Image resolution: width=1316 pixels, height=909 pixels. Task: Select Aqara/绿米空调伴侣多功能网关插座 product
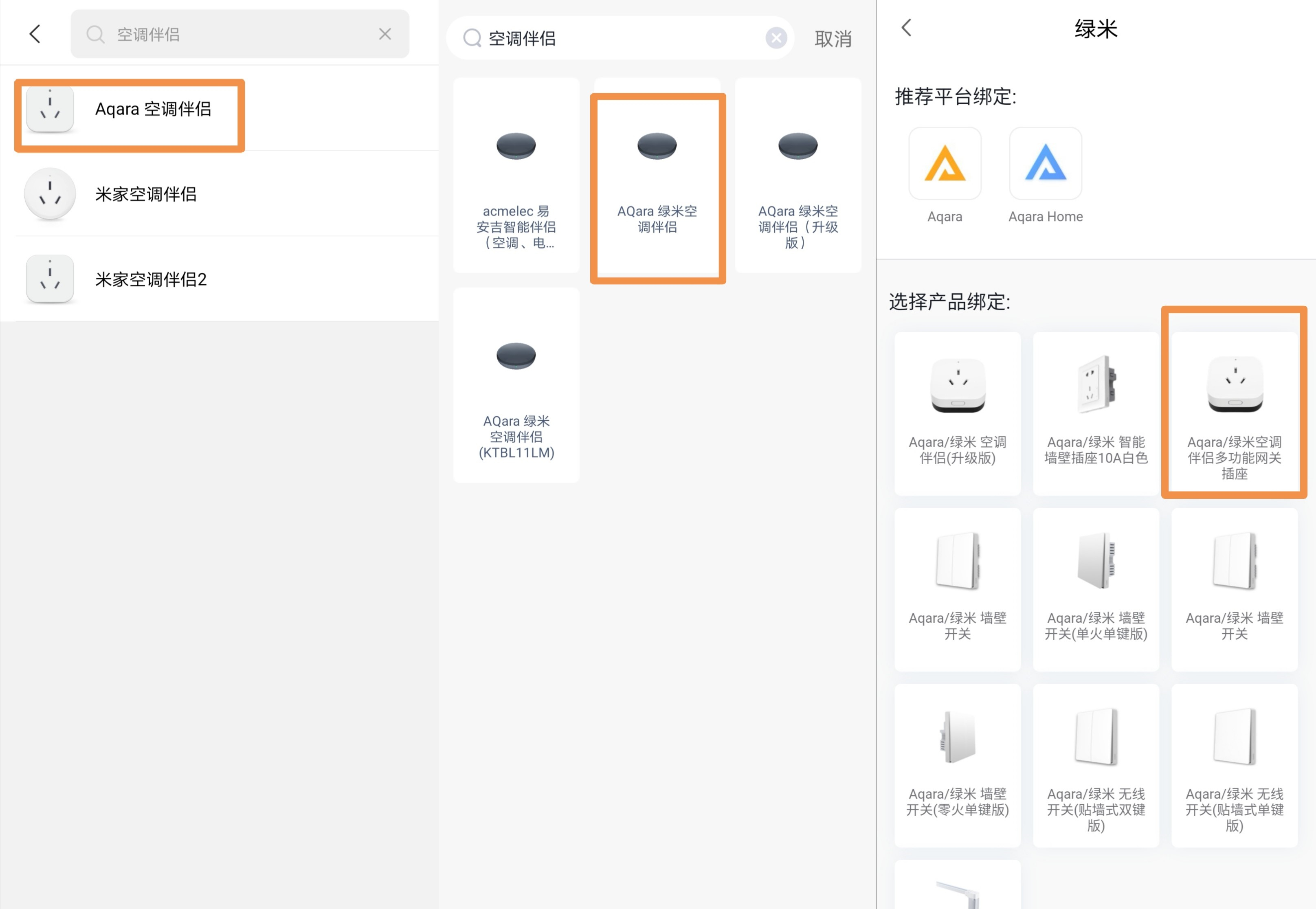[1234, 413]
